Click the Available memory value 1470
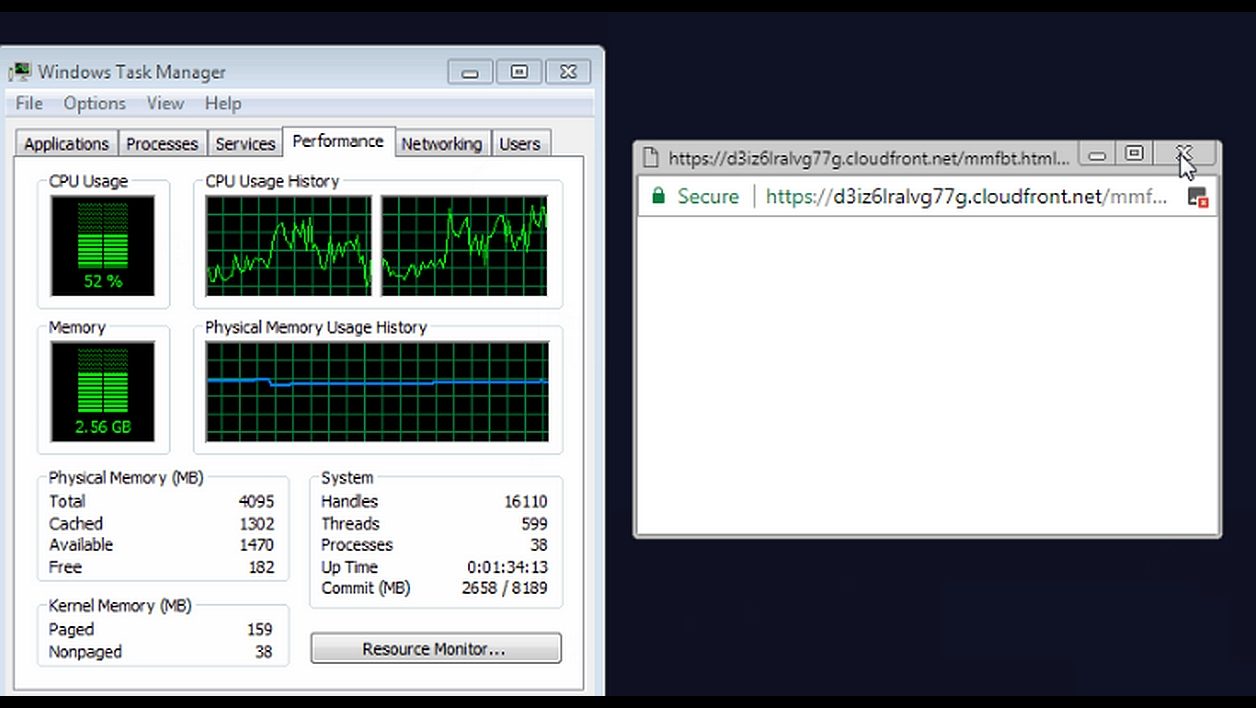 pos(256,545)
